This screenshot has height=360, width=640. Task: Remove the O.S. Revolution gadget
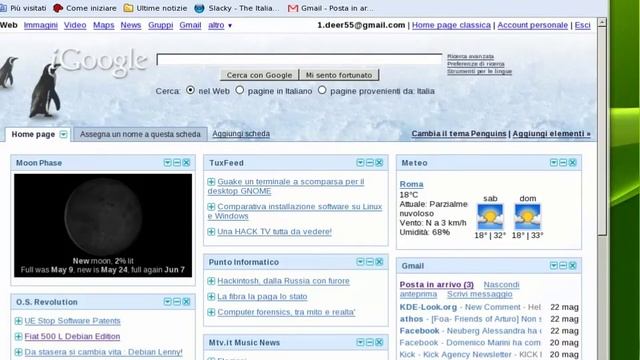[x=186, y=302]
